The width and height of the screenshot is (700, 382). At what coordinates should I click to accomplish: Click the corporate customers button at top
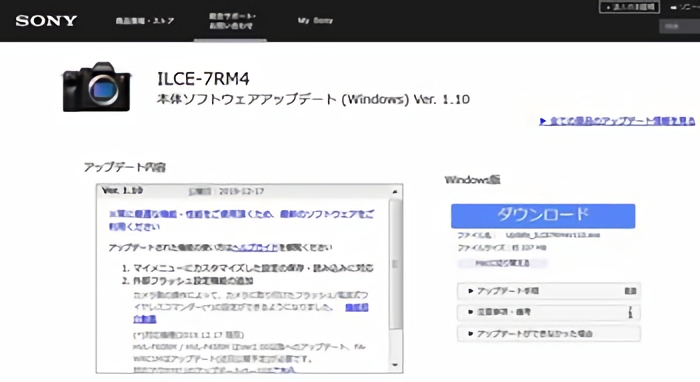pyautogui.click(x=629, y=7)
